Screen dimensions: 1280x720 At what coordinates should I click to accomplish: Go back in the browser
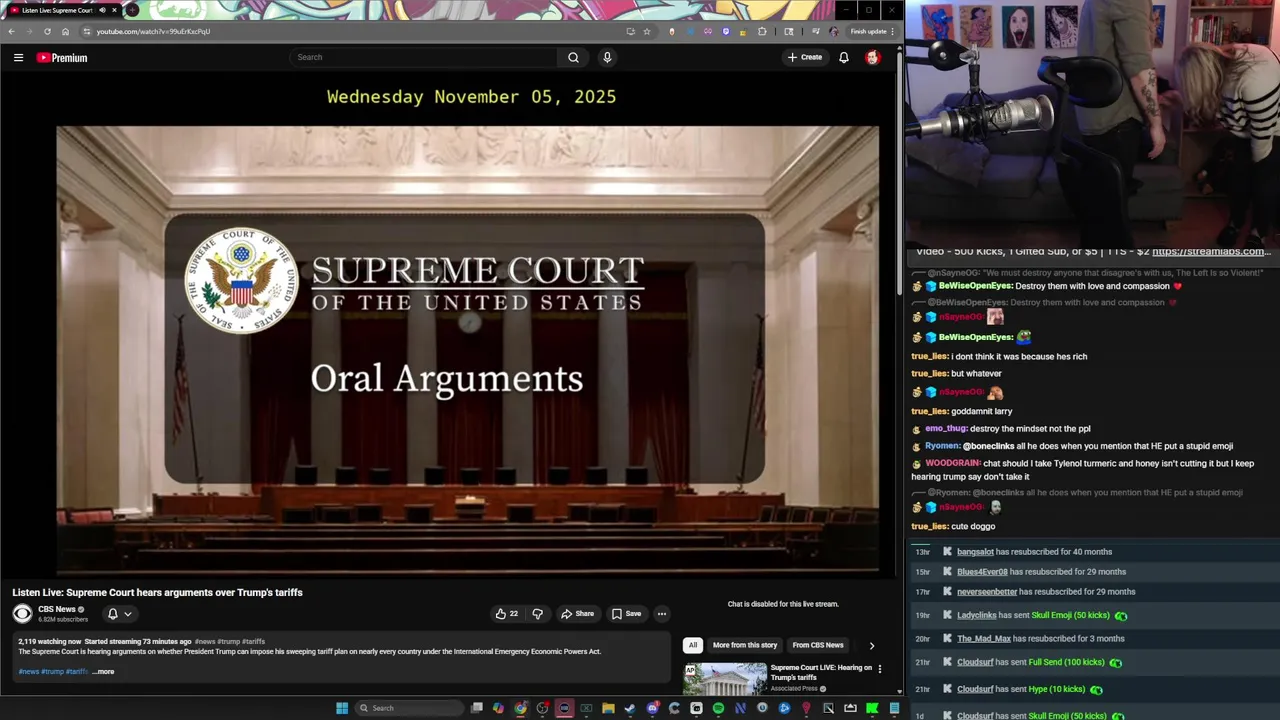(11, 31)
